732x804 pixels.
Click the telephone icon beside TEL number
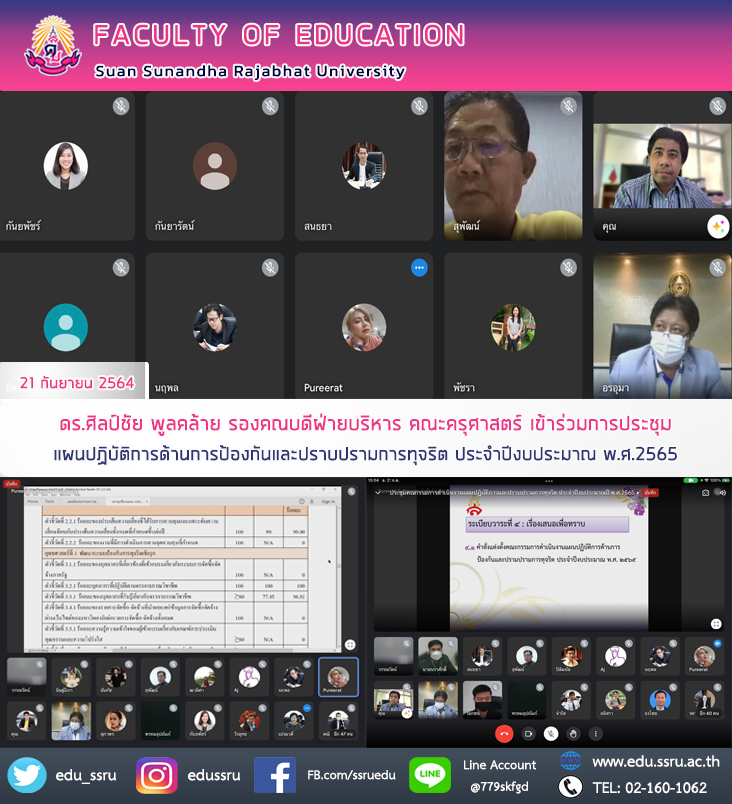[570, 787]
